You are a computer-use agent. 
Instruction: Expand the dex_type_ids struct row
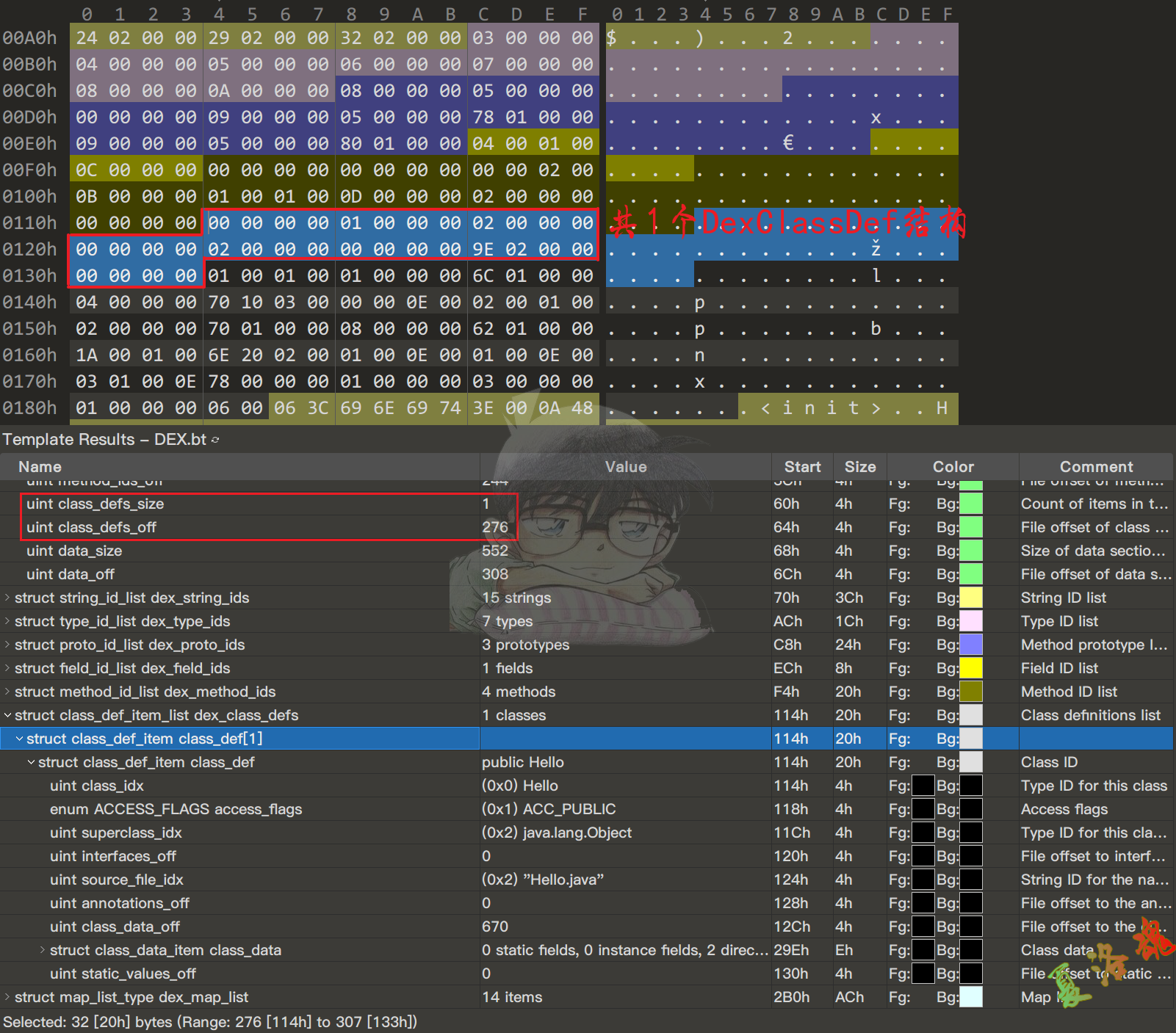pos(7,621)
